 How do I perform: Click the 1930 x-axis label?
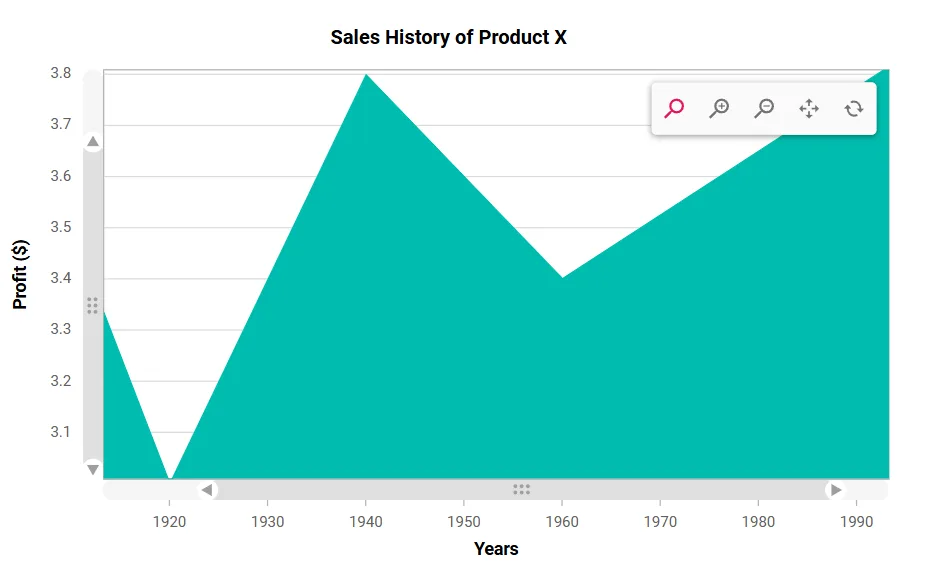pos(267,522)
